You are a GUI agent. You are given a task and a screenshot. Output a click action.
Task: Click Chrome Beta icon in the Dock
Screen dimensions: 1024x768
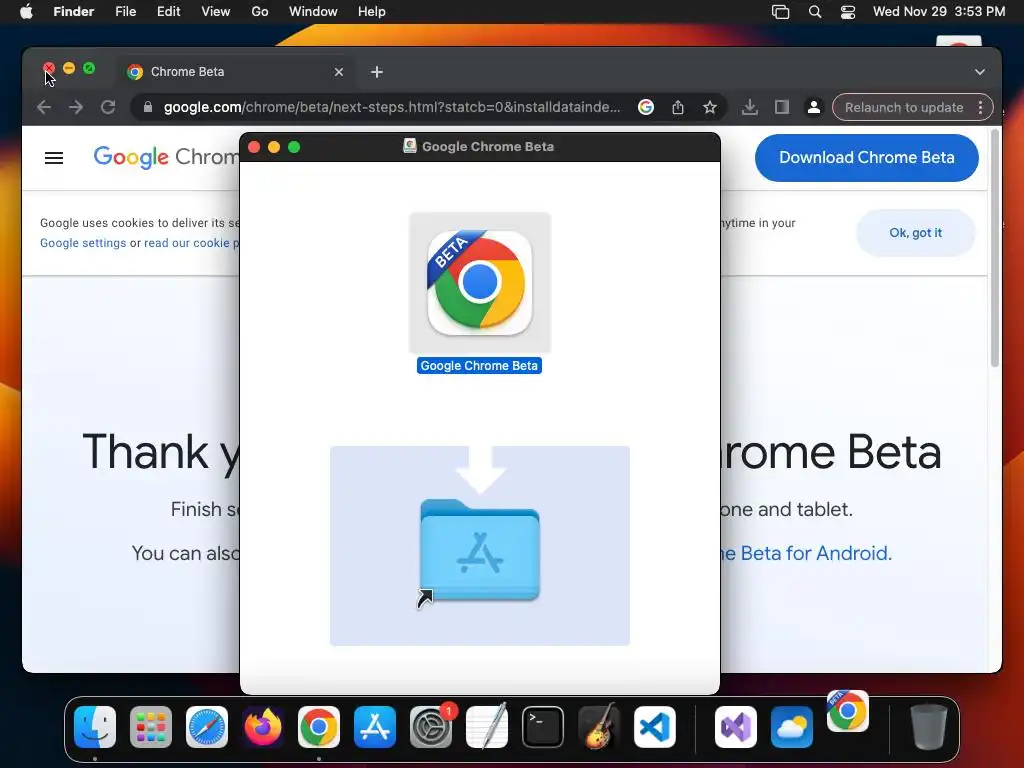[848, 711]
